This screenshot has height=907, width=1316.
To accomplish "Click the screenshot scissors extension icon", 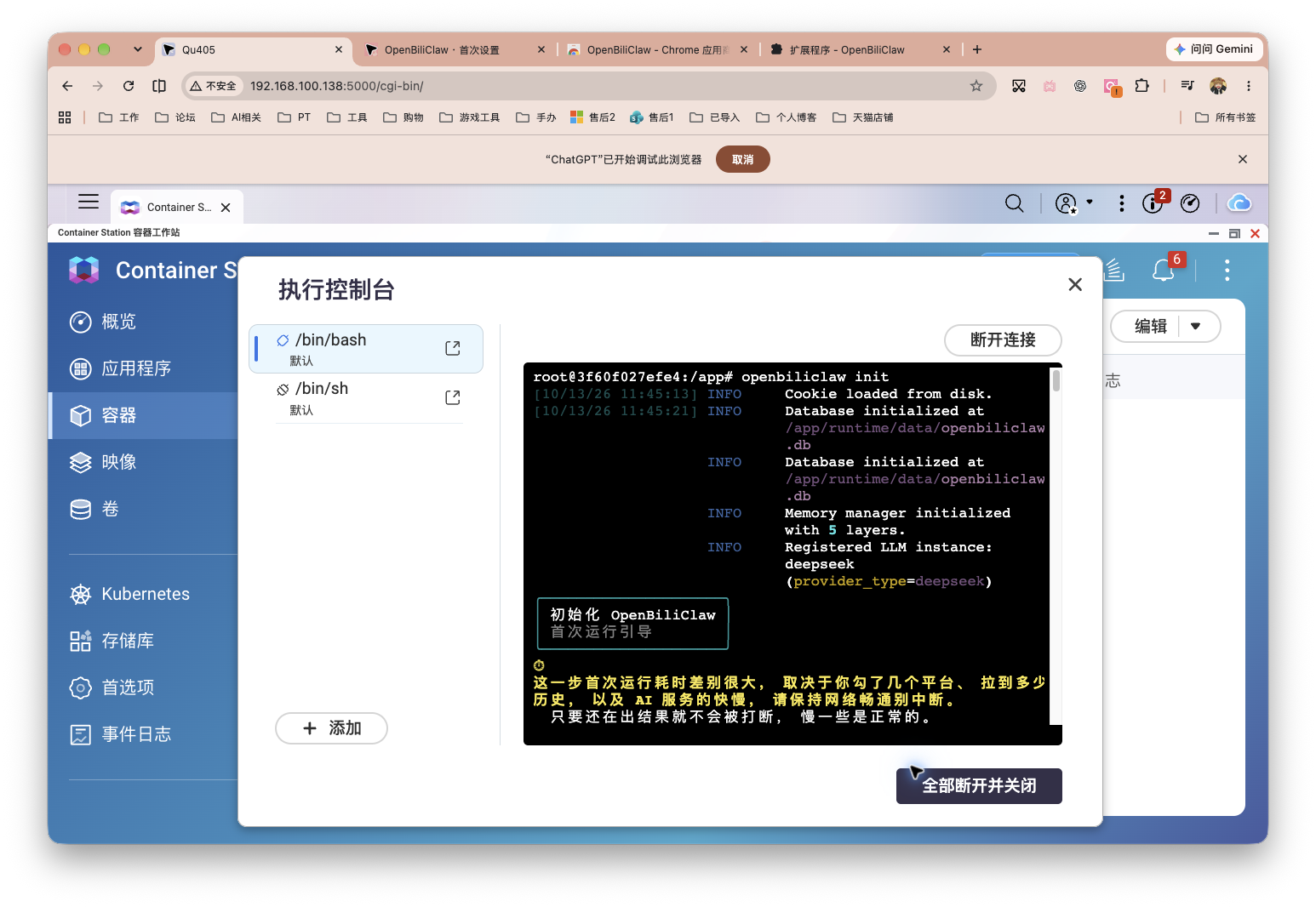I will click(x=1019, y=86).
